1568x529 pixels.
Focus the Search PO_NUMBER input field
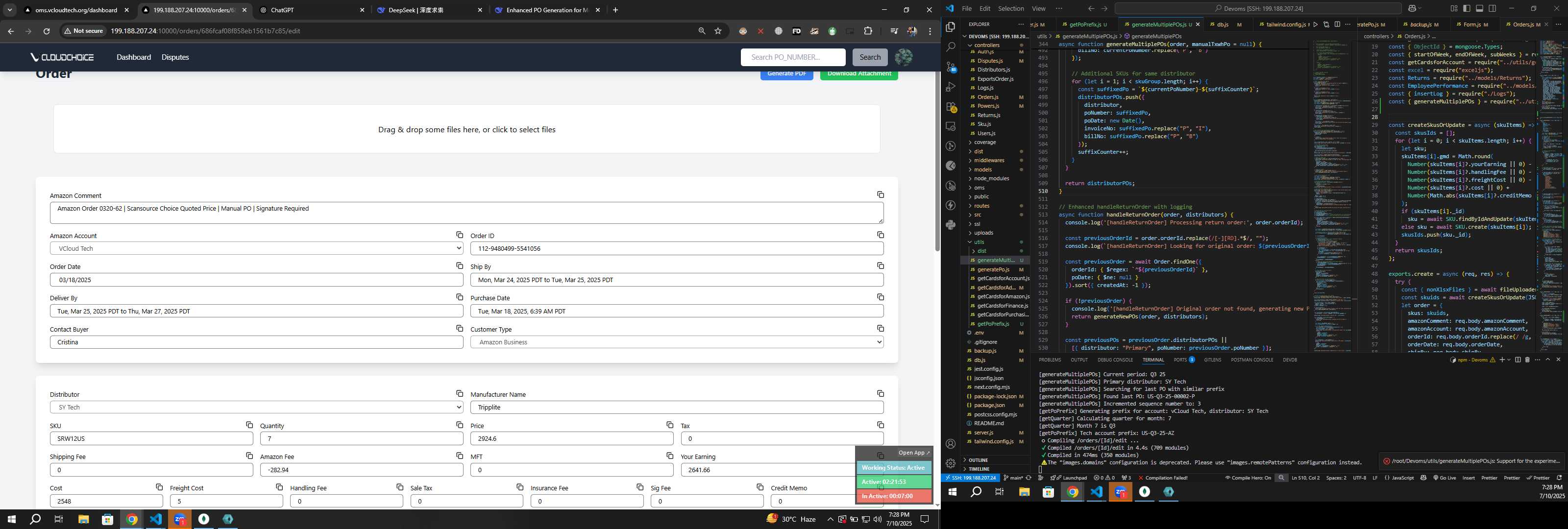[792, 57]
